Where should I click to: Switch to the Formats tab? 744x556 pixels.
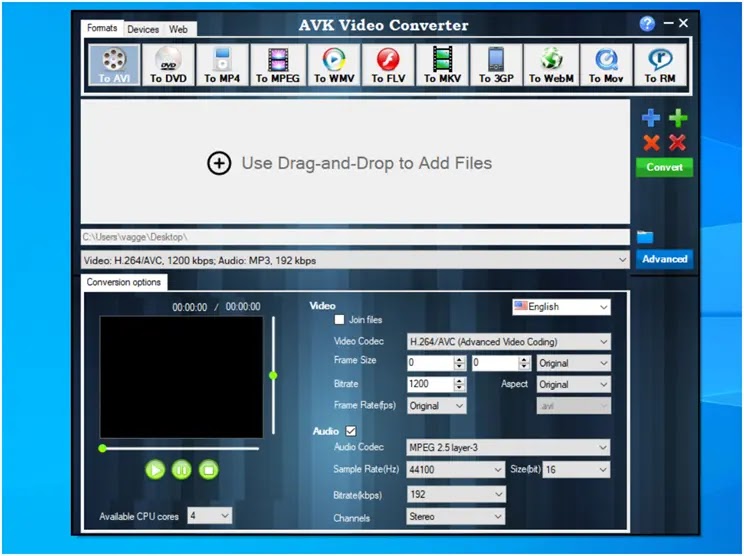coord(102,28)
